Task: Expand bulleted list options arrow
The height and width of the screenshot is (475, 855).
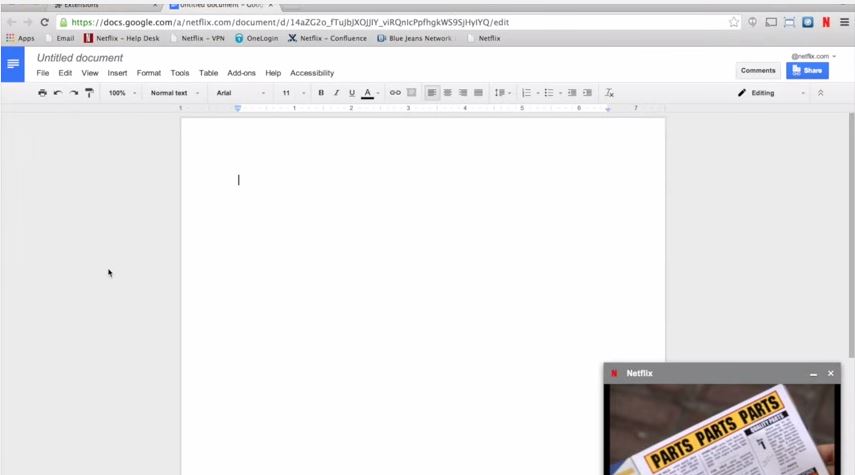Action: pos(560,93)
